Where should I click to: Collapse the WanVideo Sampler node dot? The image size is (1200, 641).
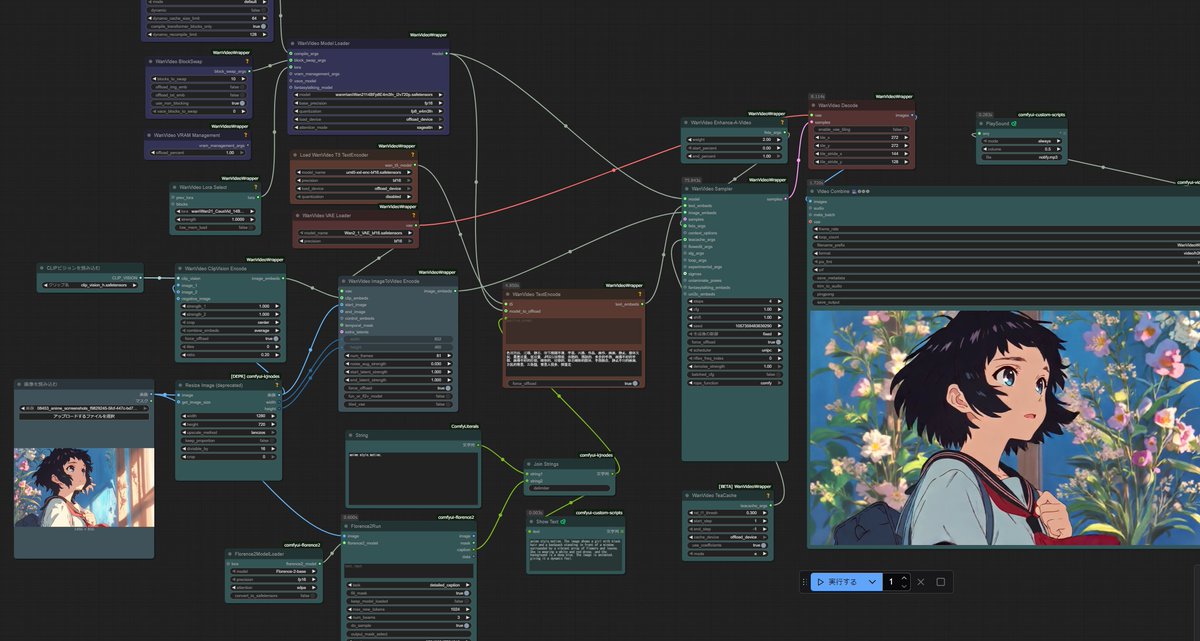tap(688, 188)
